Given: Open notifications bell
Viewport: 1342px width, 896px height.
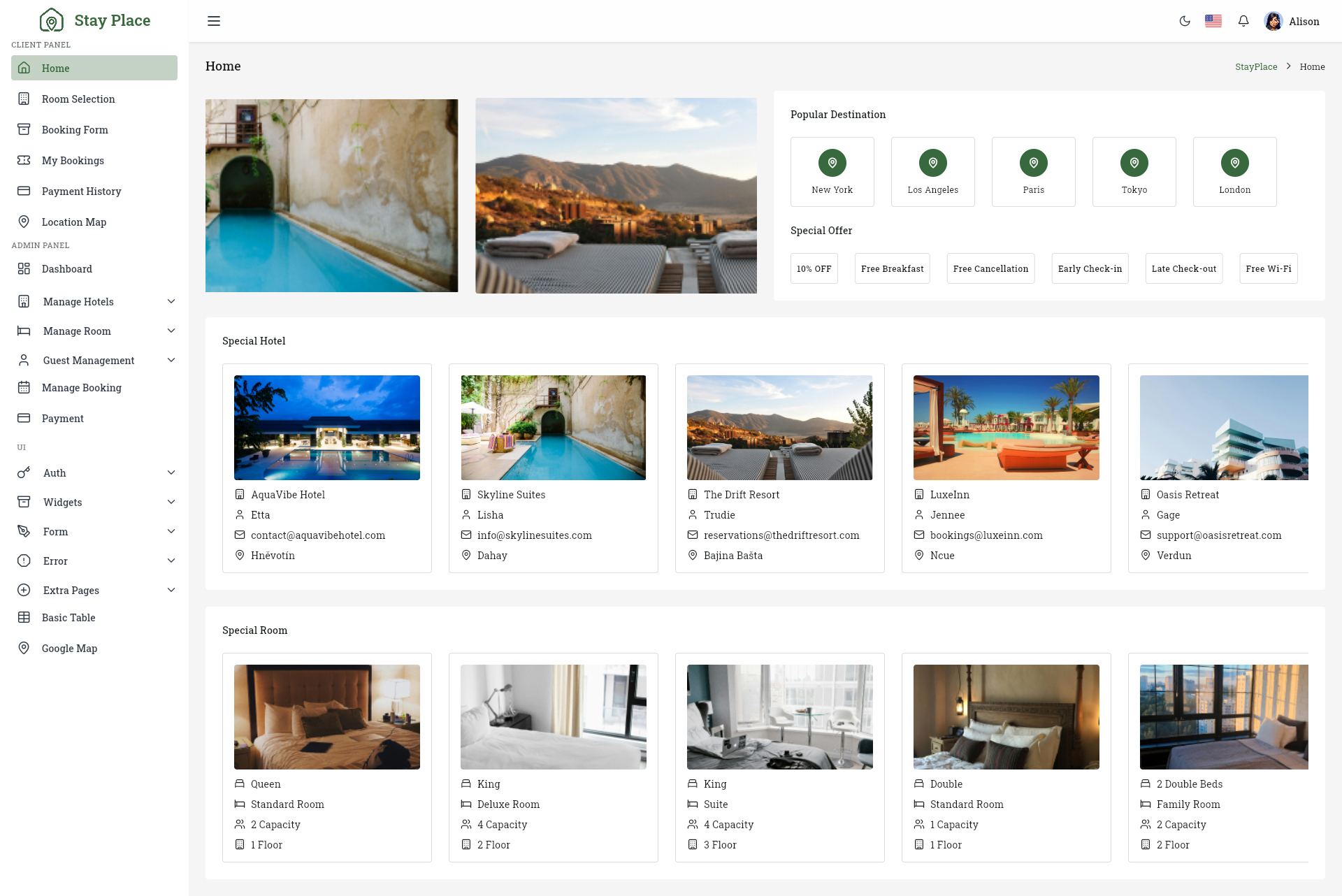Looking at the screenshot, I should 1243,21.
